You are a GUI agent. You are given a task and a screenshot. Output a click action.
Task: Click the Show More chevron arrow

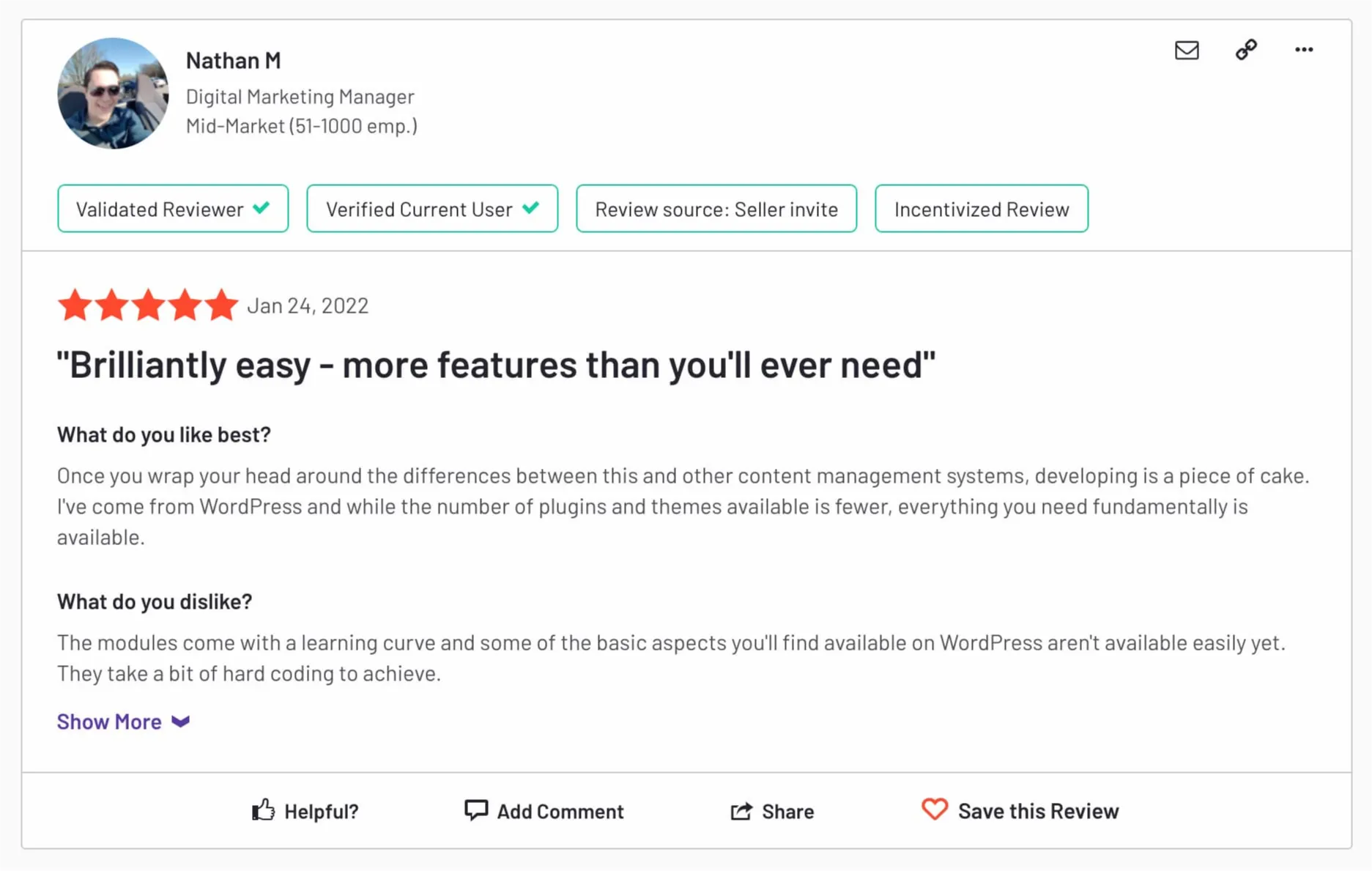pos(181,722)
